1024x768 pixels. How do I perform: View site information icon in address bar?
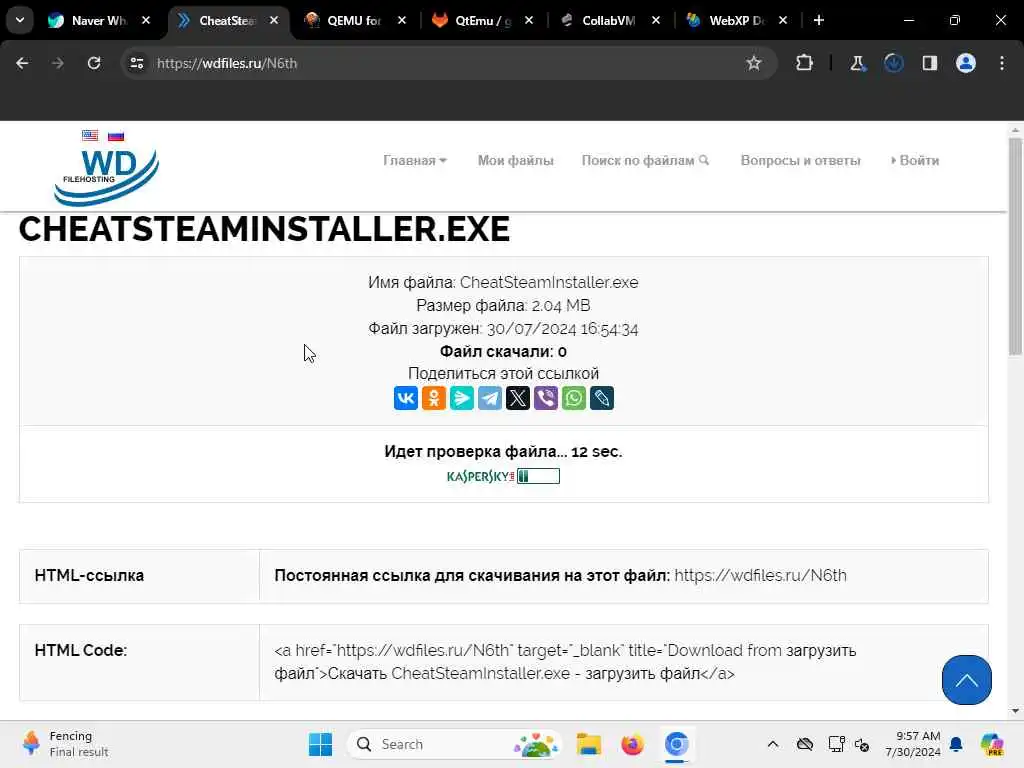(x=136, y=63)
